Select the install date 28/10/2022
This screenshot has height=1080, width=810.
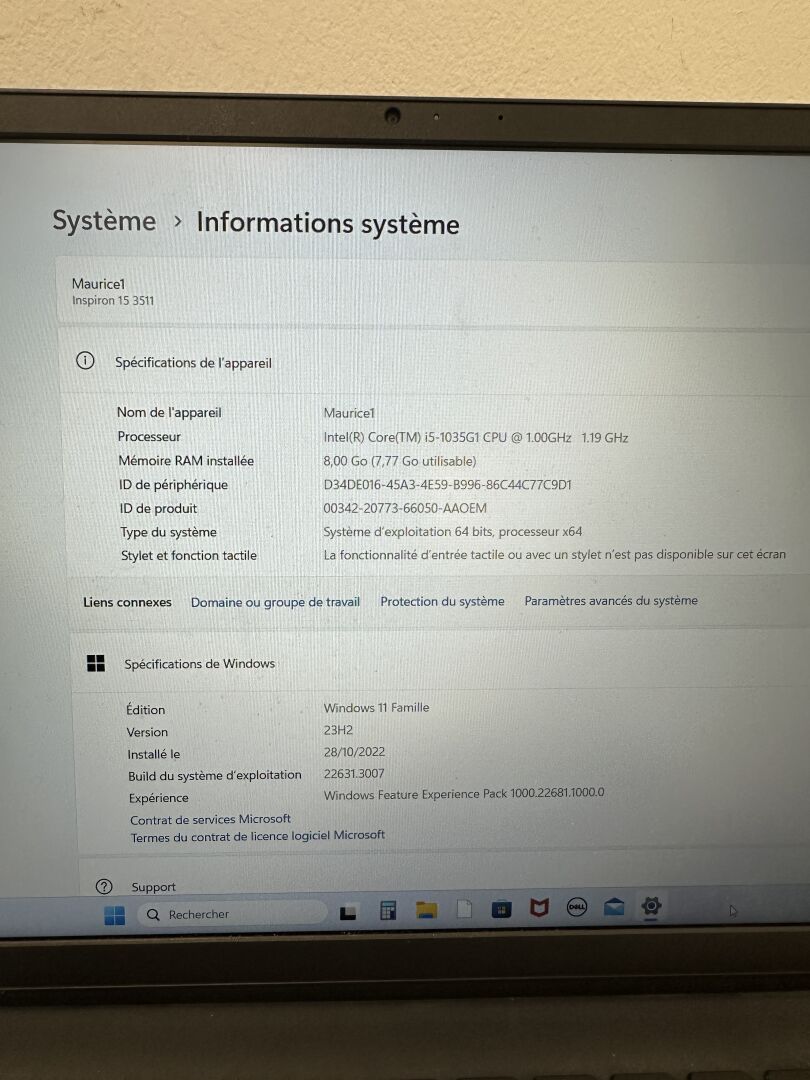(x=354, y=752)
